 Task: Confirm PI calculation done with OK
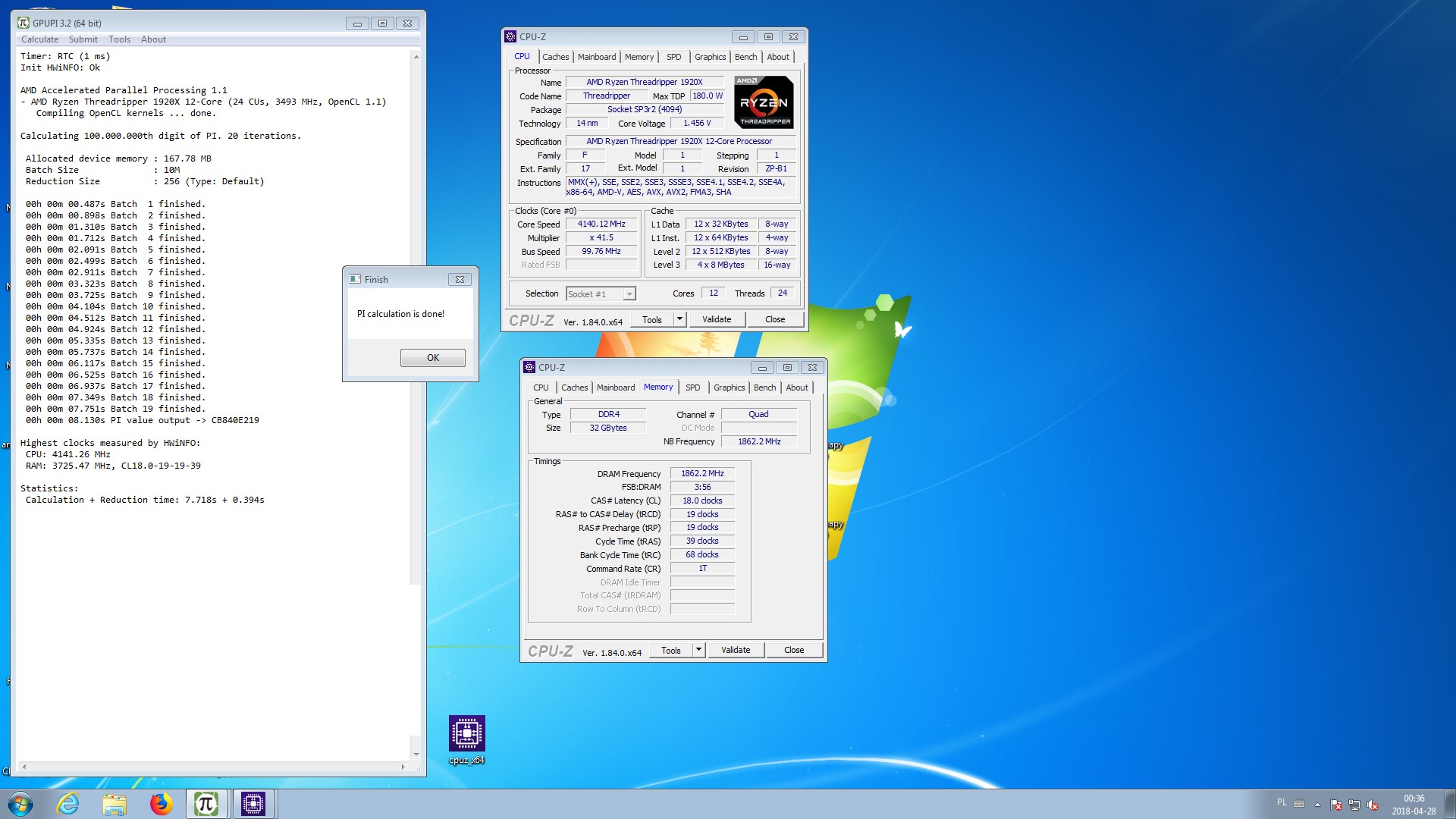[433, 358]
